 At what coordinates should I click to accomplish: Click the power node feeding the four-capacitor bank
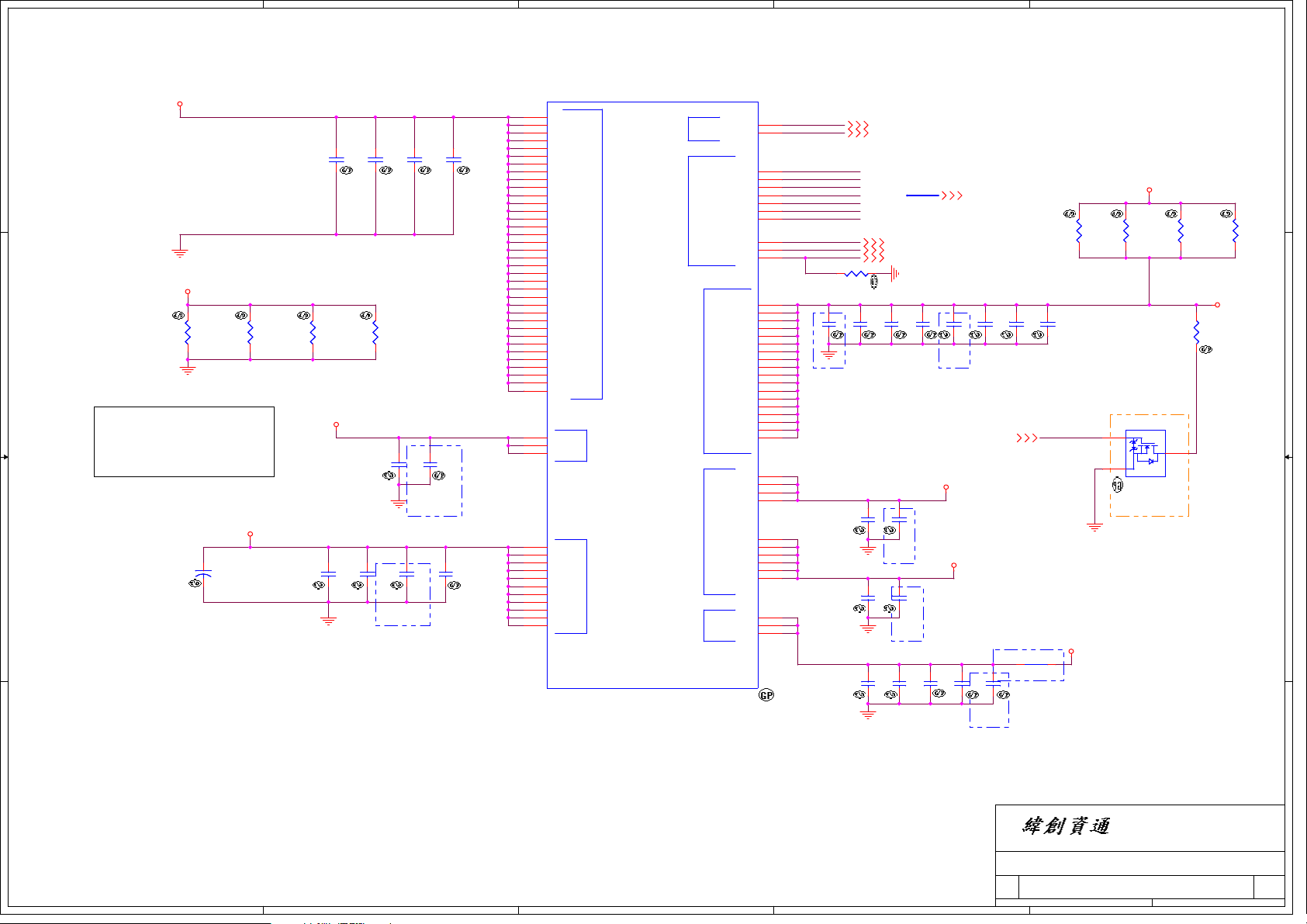(x=180, y=103)
